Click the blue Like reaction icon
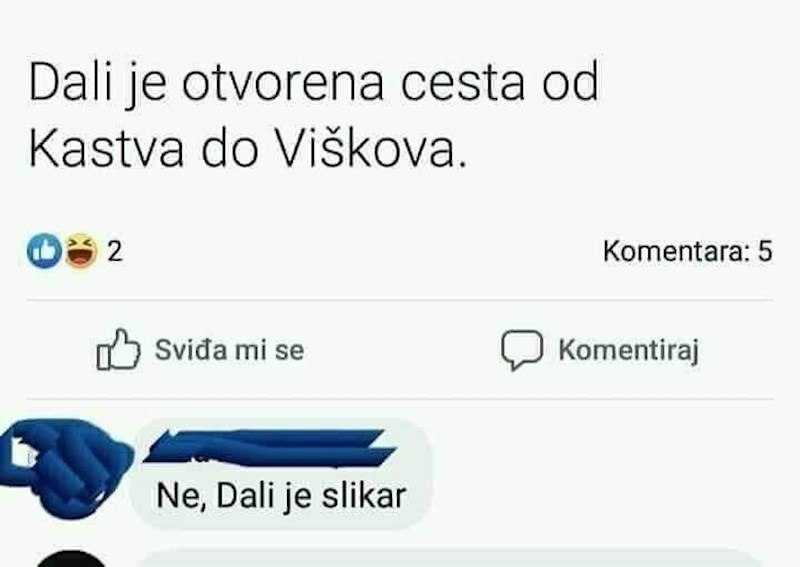 coord(44,251)
